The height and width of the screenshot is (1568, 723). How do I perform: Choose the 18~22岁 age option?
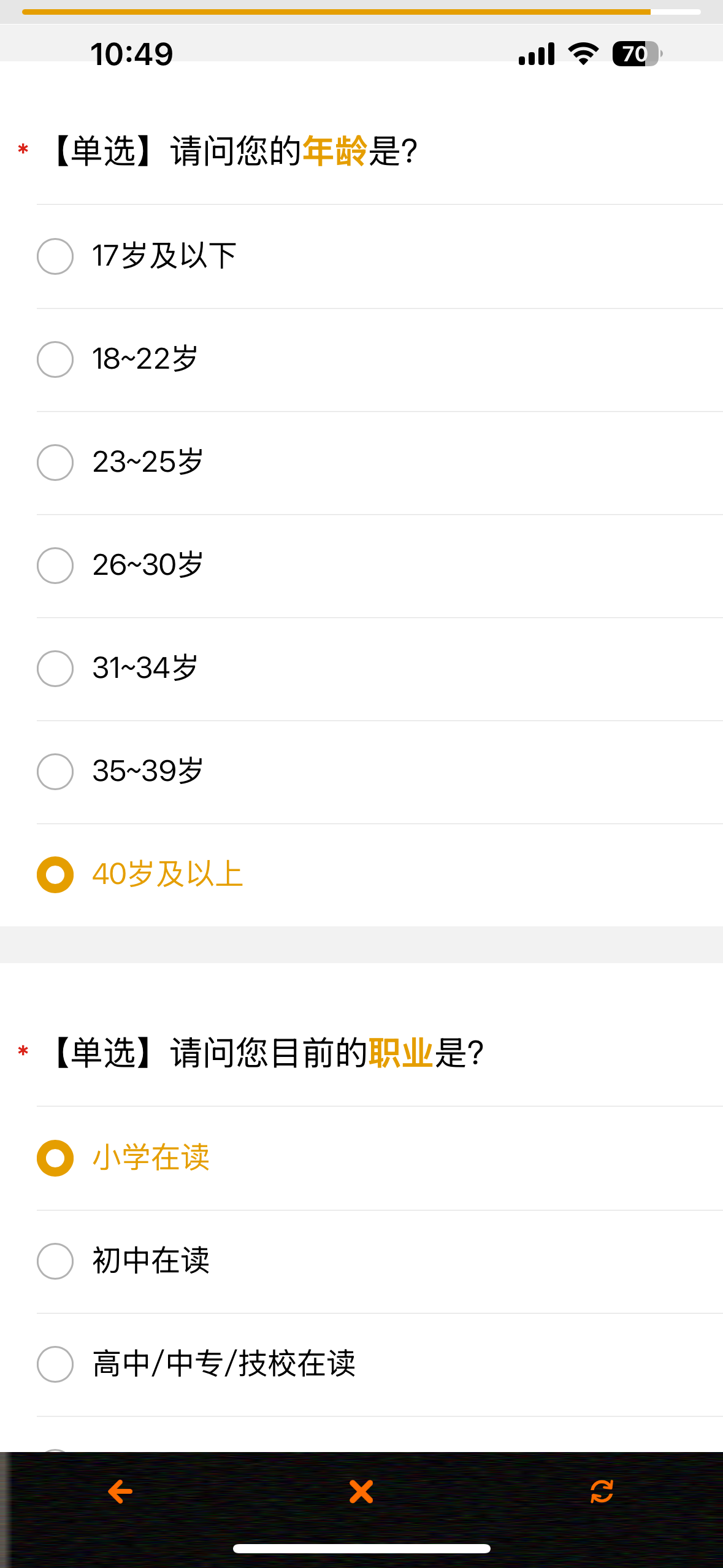click(x=380, y=359)
